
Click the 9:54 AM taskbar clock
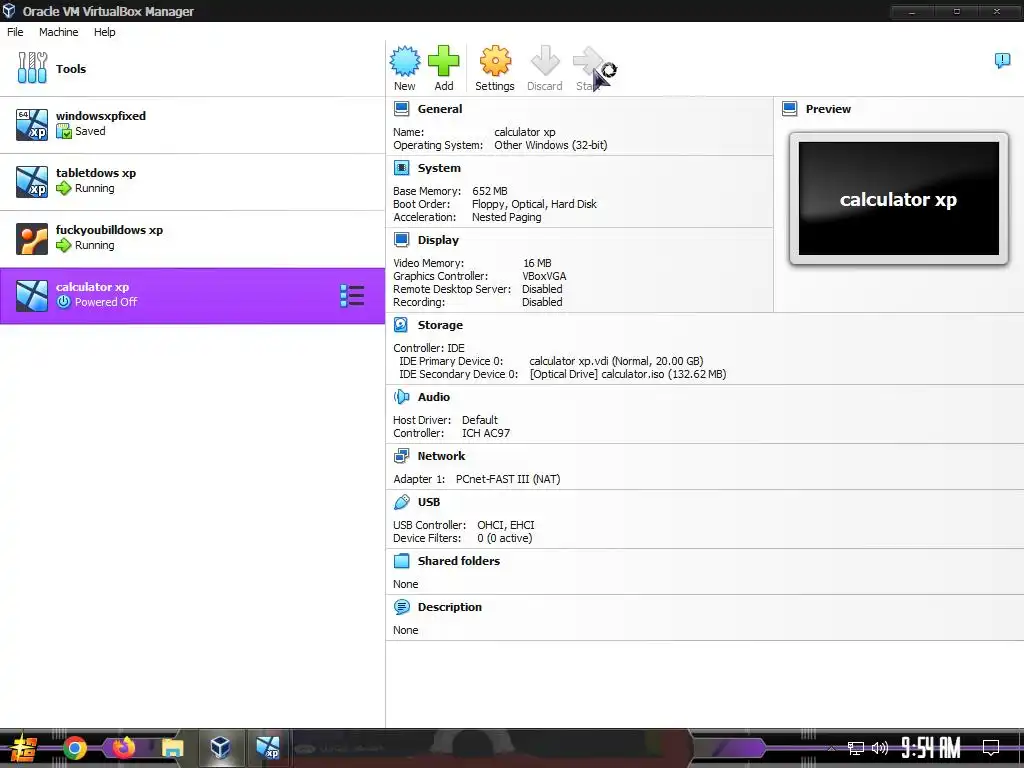[931, 748]
